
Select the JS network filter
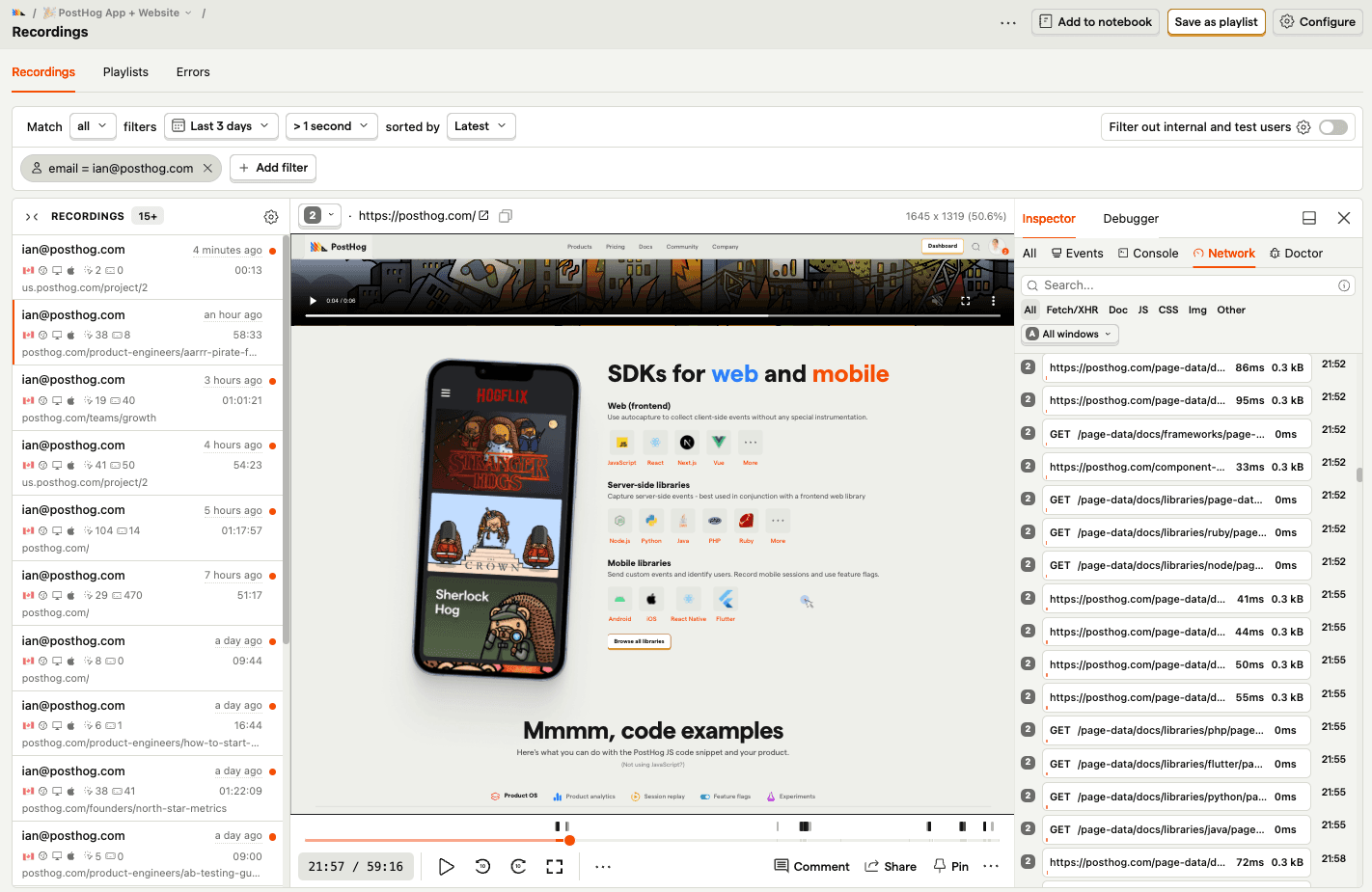1143,311
